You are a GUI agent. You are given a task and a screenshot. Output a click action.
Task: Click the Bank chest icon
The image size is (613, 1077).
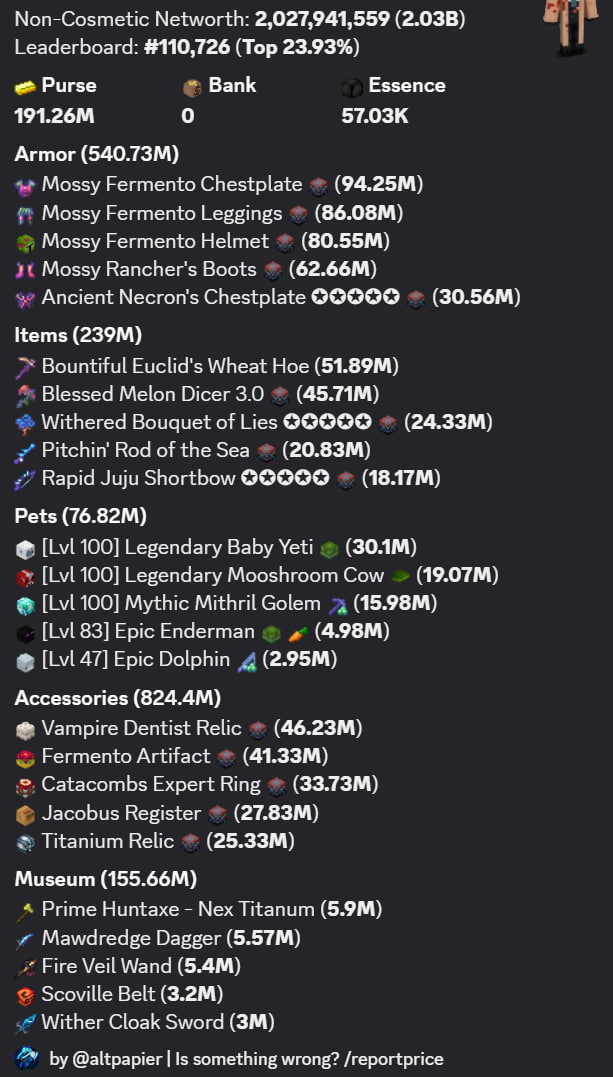pyautogui.click(x=192, y=87)
